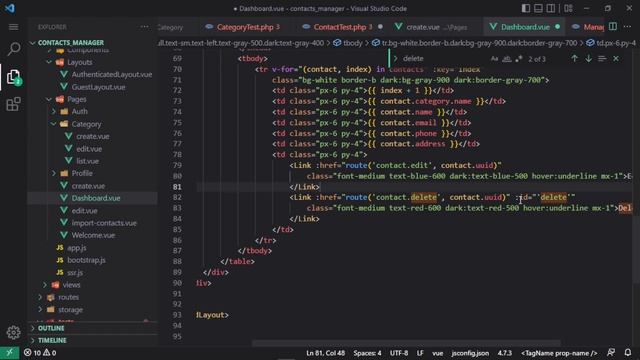
Task: Expand the routes folder
Action: pos(68,297)
